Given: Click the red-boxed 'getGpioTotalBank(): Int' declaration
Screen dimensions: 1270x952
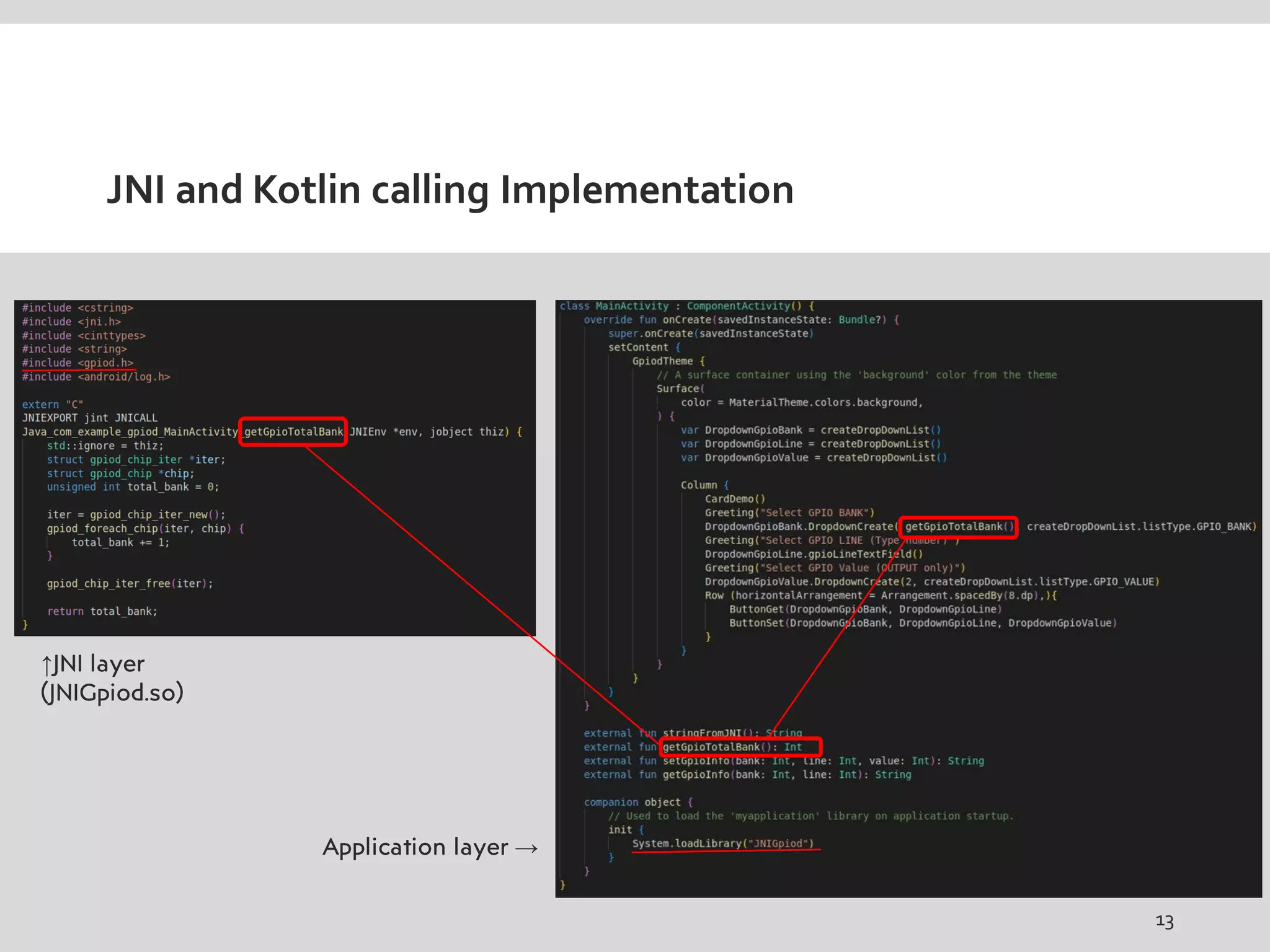Looking at the screenshot, I should click(740, 747).
